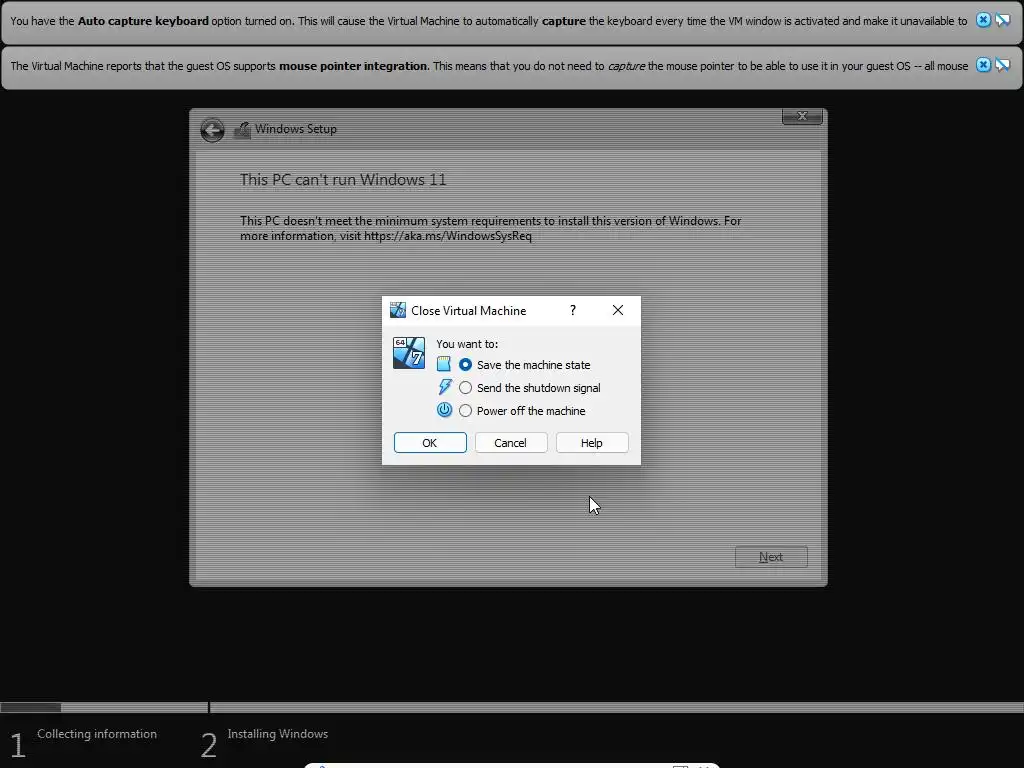
Task: Open Help from the close dialog
Action: [592, 443]
